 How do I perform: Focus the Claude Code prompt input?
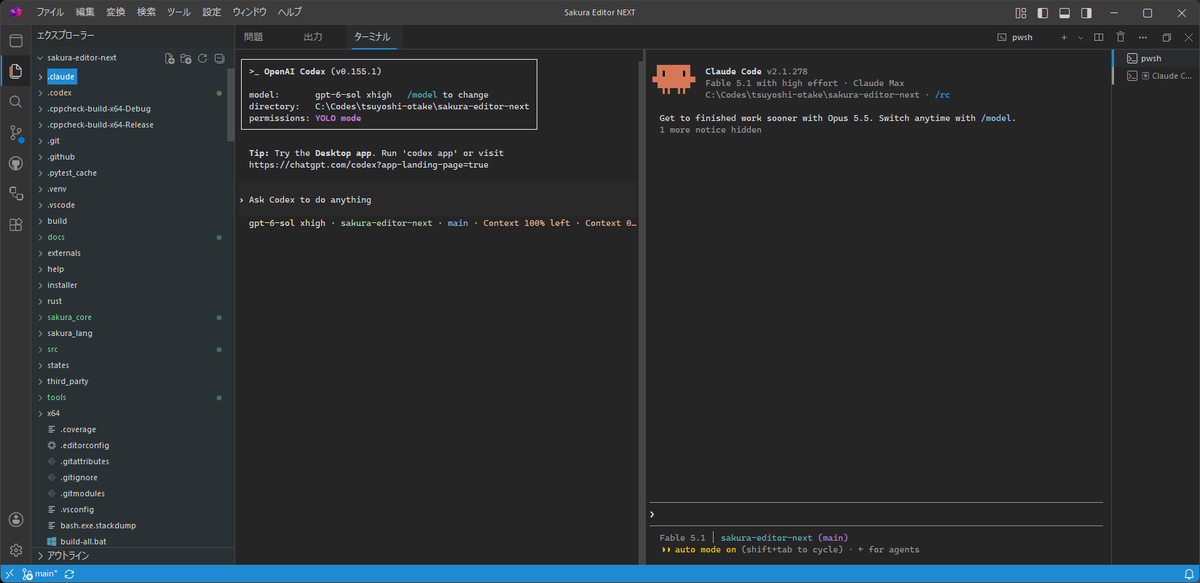[x=875, y=514]
